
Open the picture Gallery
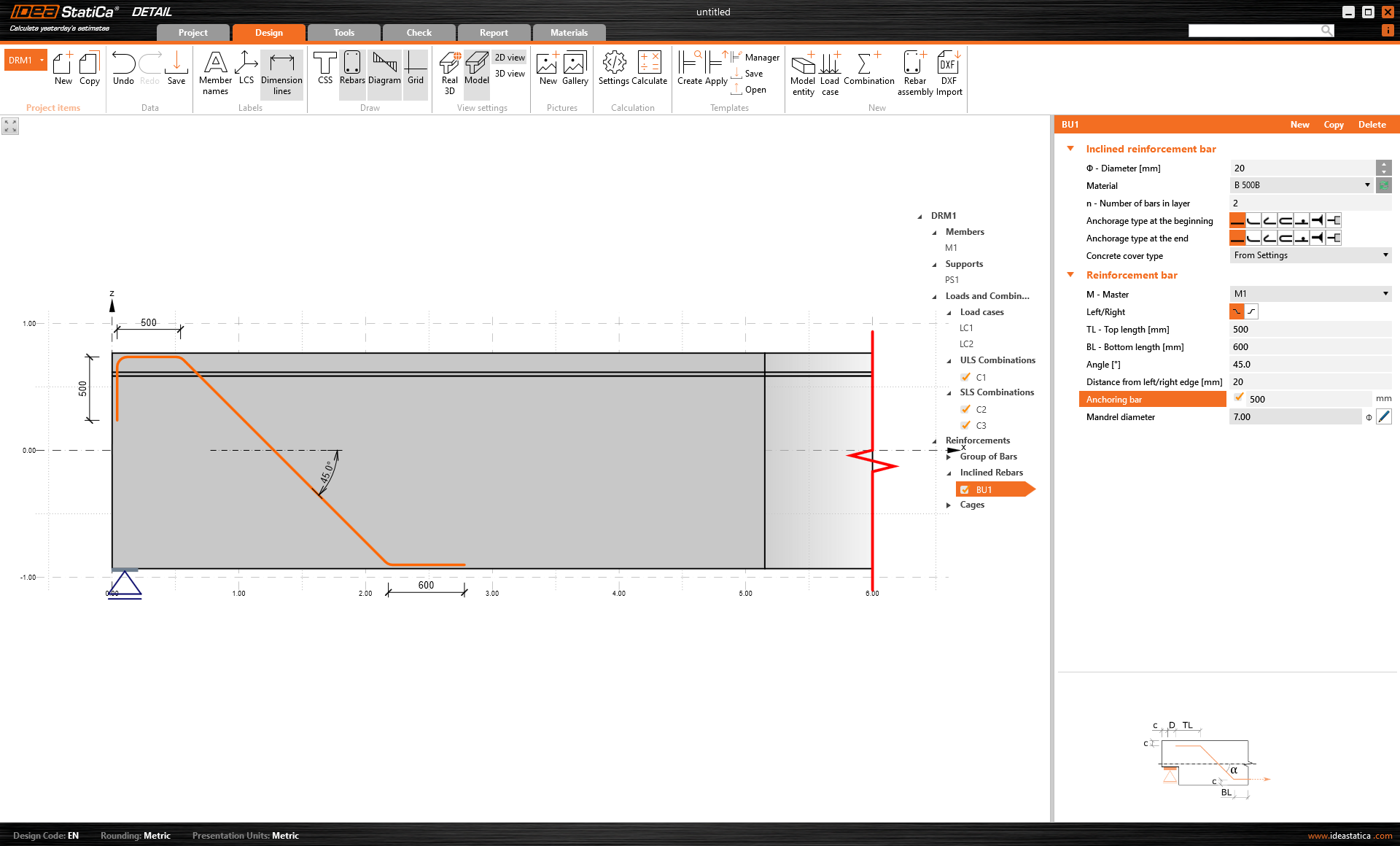(x=575, y=69)
